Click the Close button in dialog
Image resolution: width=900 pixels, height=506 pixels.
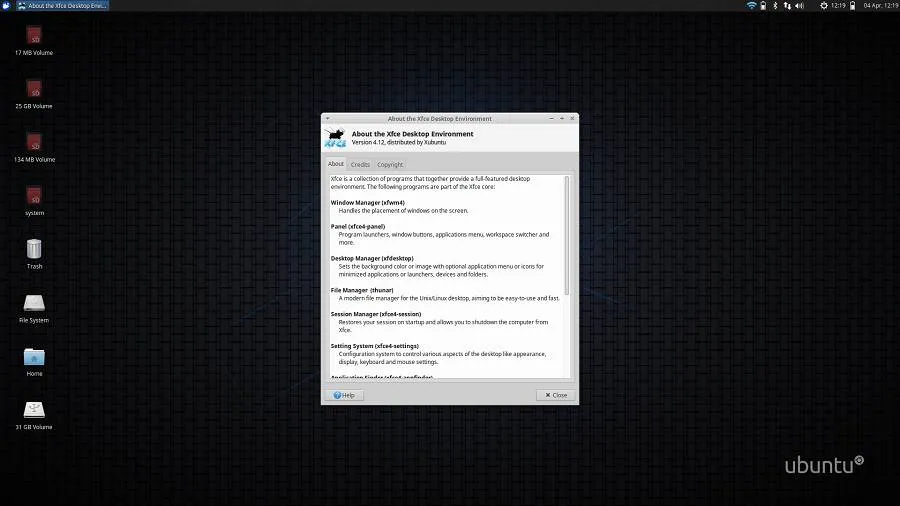(555, 395)
